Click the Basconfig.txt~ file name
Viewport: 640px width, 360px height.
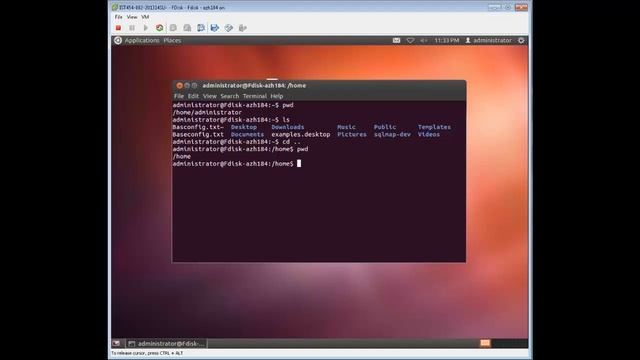(x=198, y=127)
